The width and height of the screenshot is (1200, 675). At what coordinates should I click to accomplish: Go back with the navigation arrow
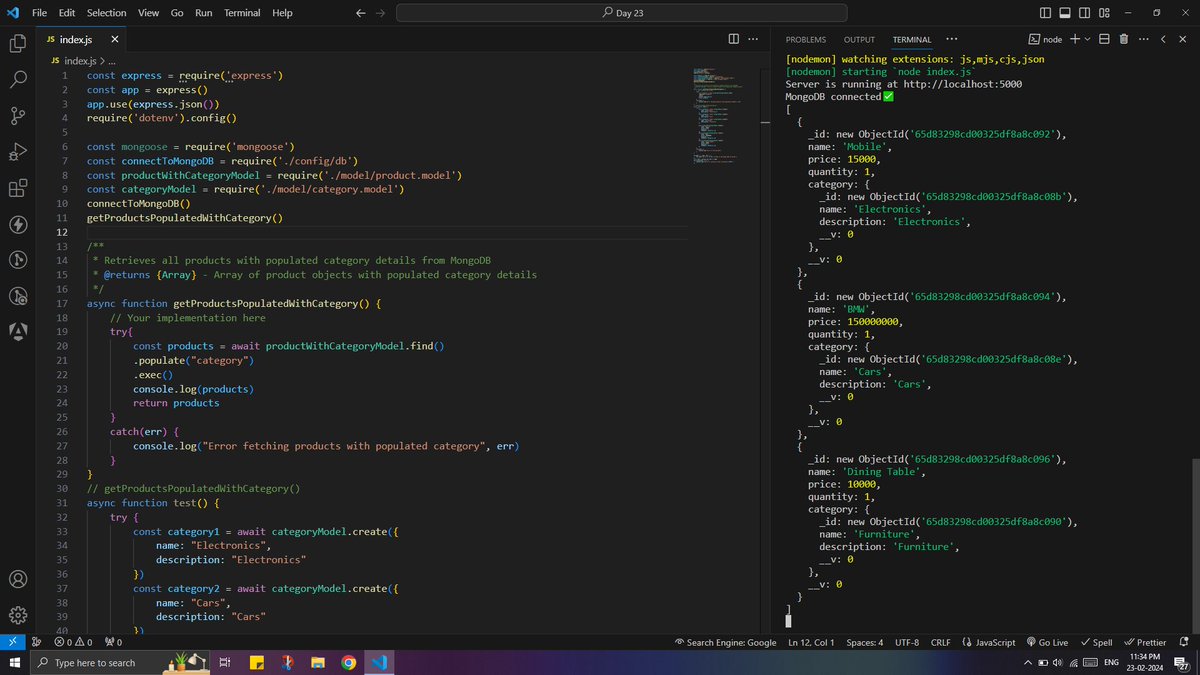361,13
